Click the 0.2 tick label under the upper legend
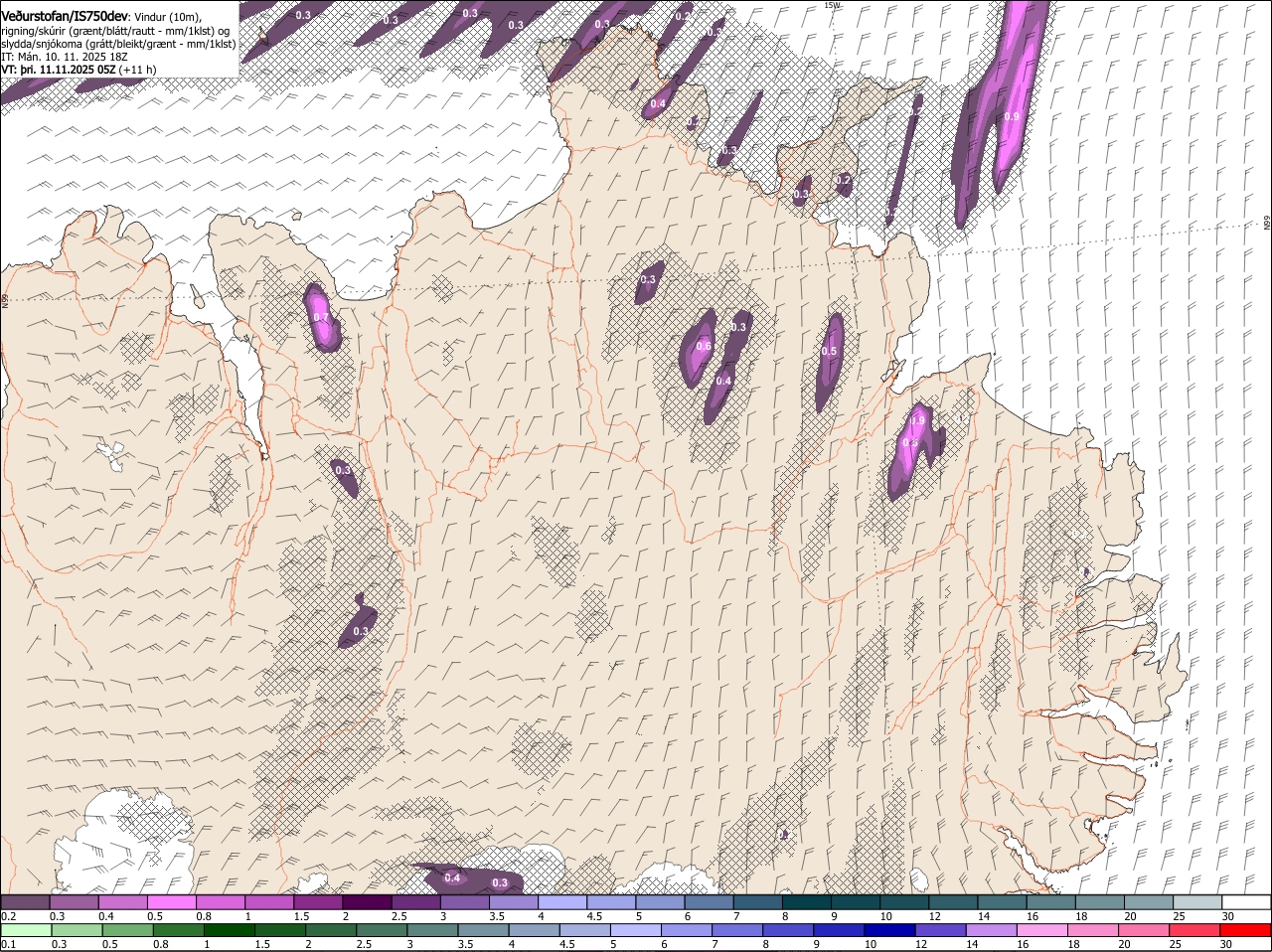Screen dimensions: 1272x952 click(8, 916)
